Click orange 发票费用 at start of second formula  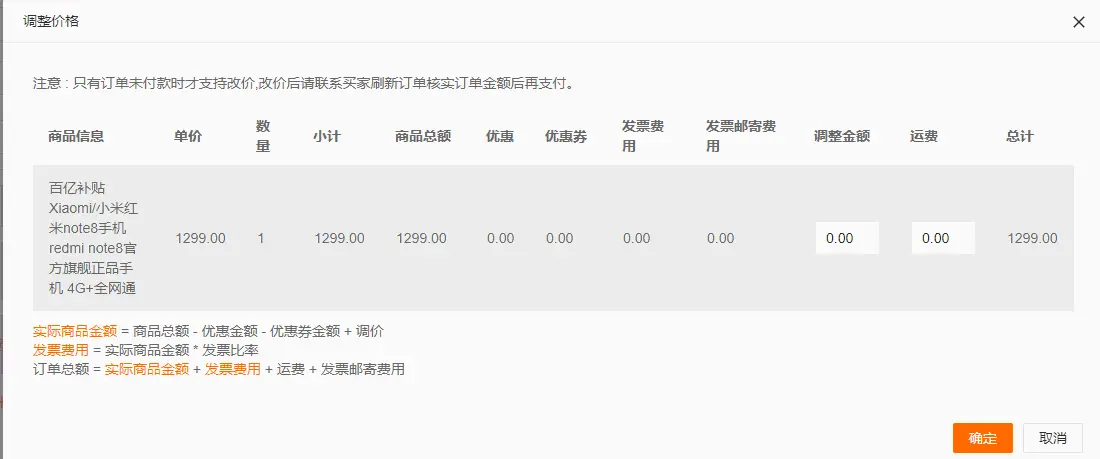point(60,350)
